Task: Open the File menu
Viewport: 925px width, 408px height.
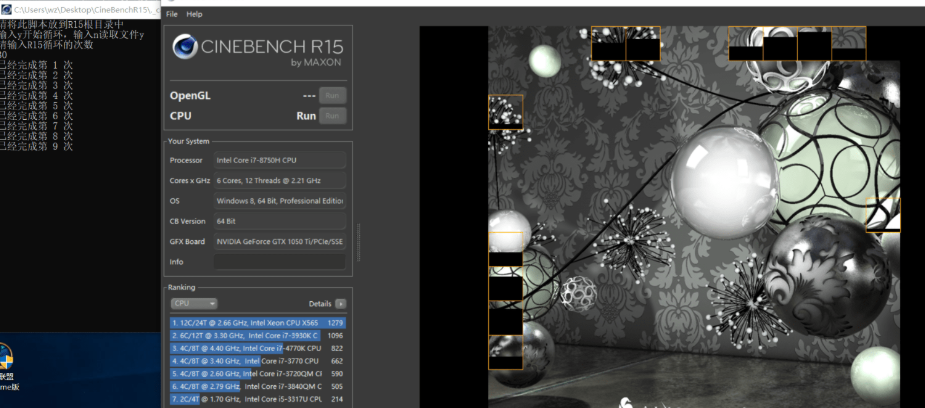Action: [172, 14]
